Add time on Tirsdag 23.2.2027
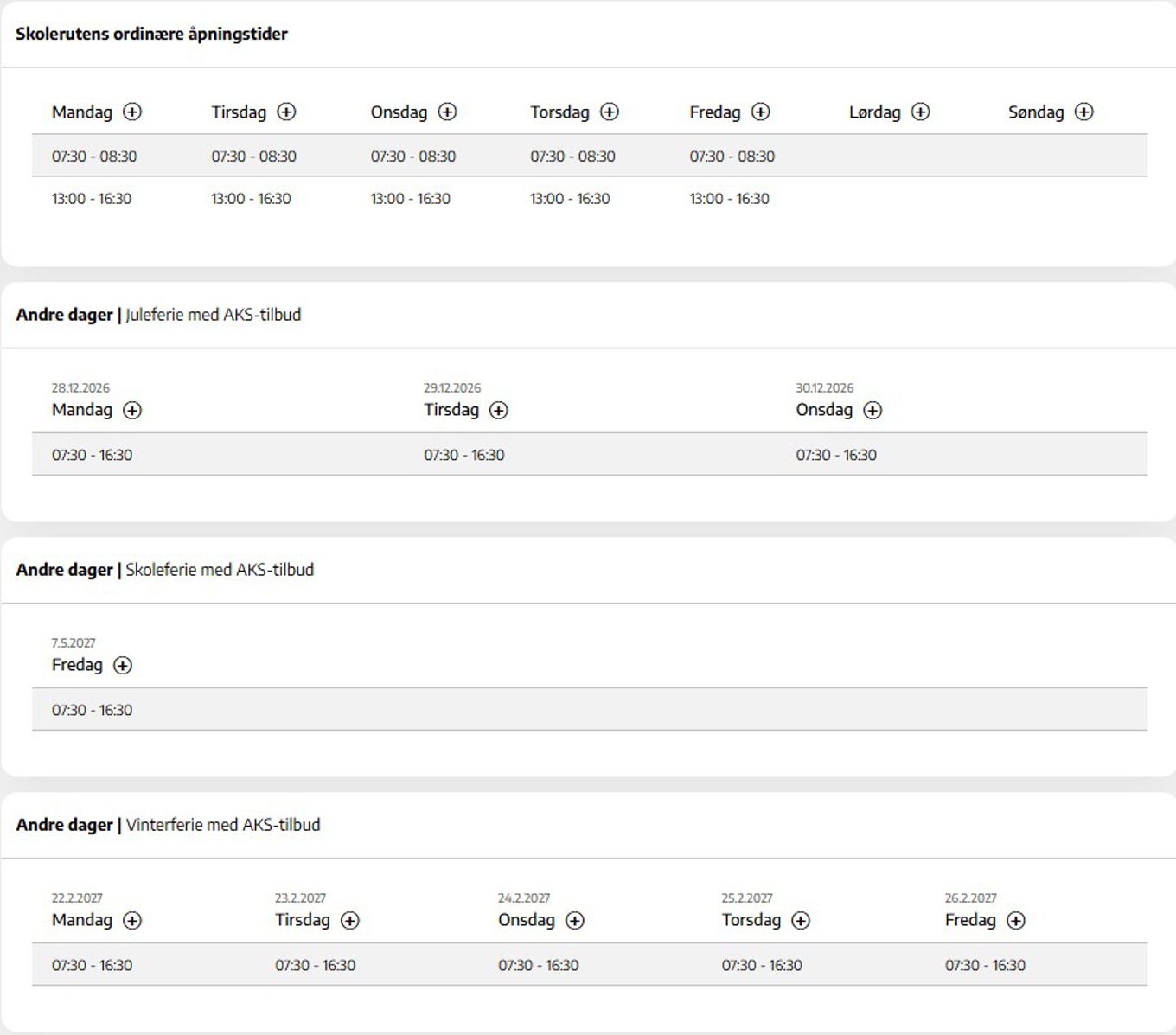Screen dimensions: 1176x1035 [350, 920]
